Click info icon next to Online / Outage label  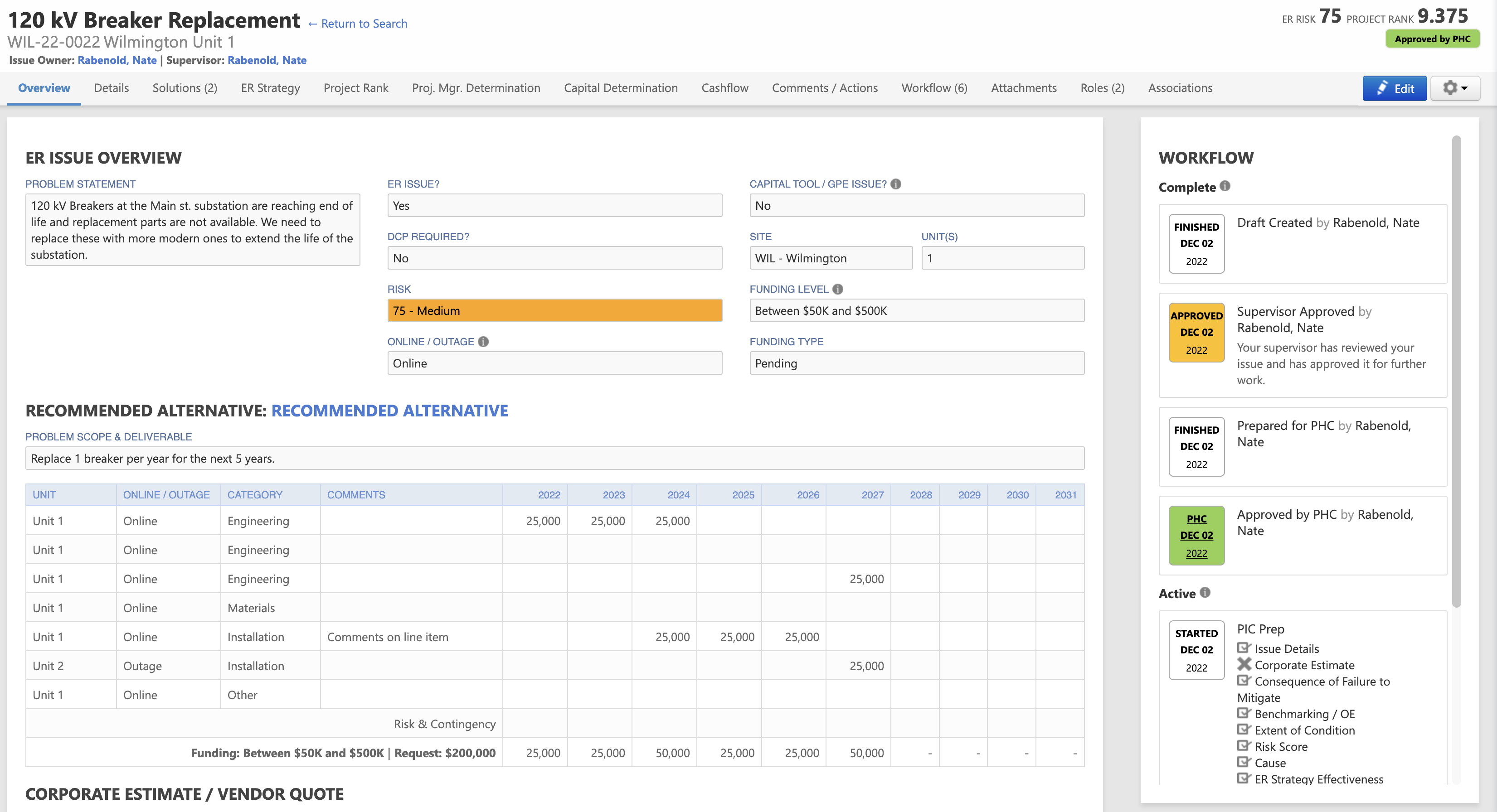[x=483, y=342]
